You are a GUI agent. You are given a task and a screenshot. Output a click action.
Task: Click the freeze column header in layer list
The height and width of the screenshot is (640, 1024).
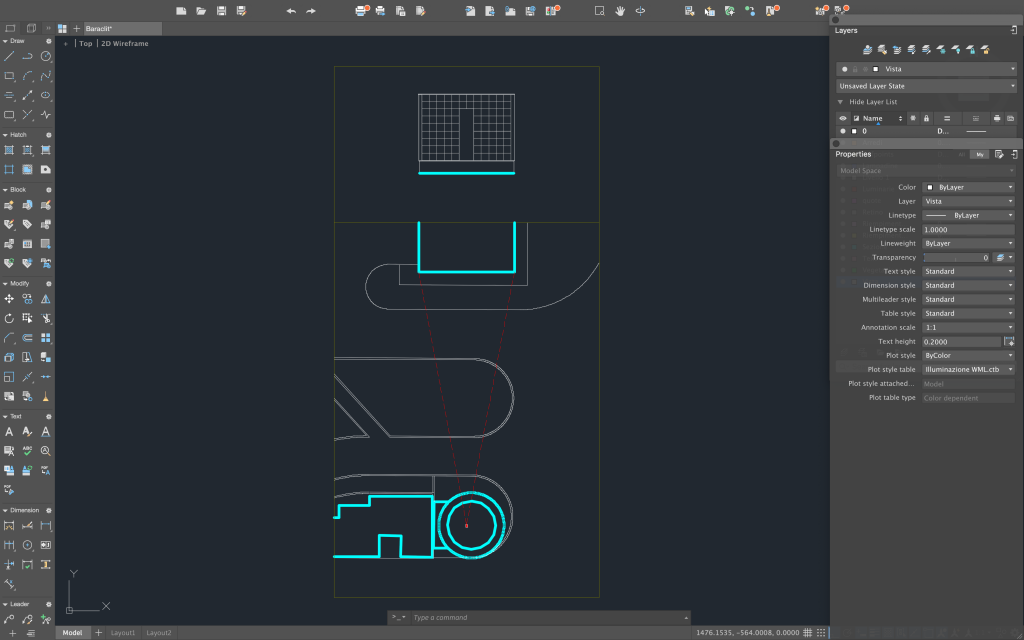coord(913,118)
